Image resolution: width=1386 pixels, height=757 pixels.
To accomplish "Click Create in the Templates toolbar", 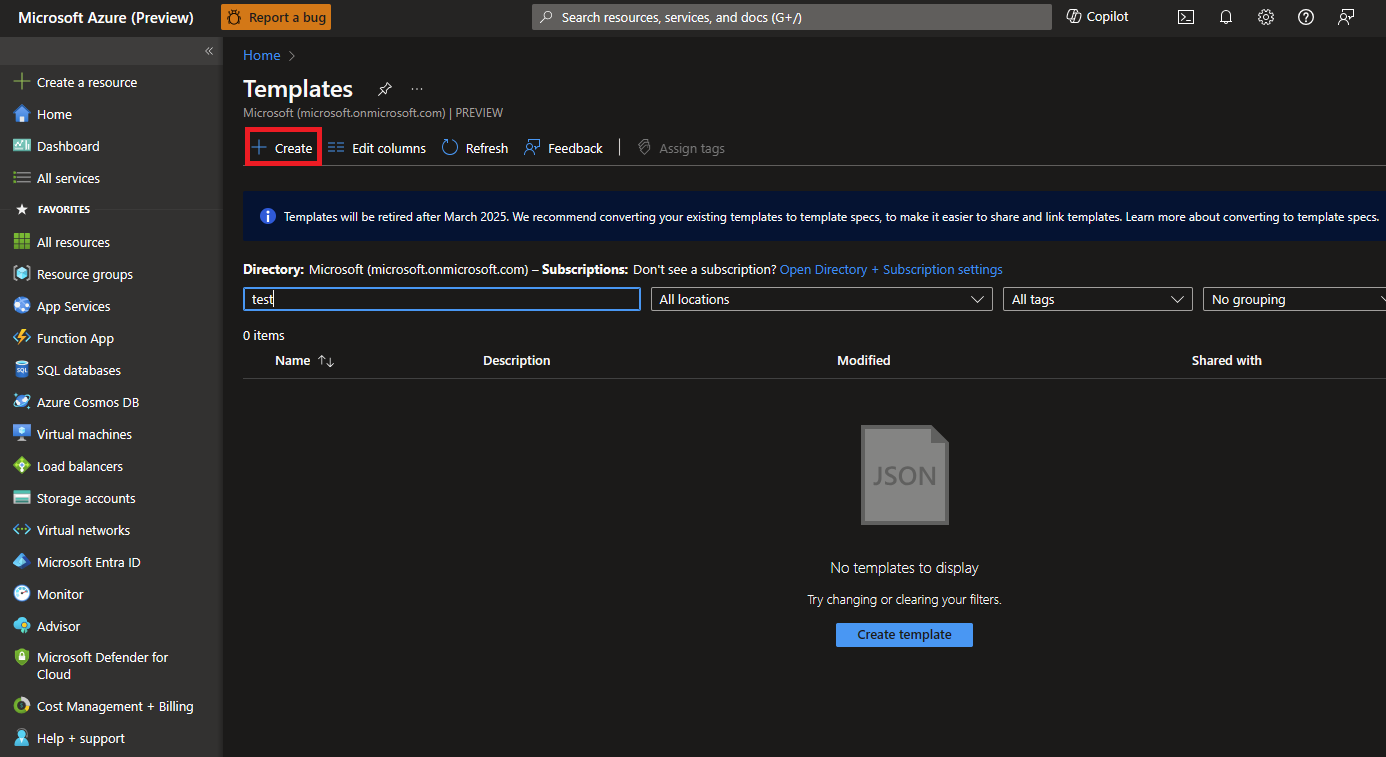I will click(282, 148).
